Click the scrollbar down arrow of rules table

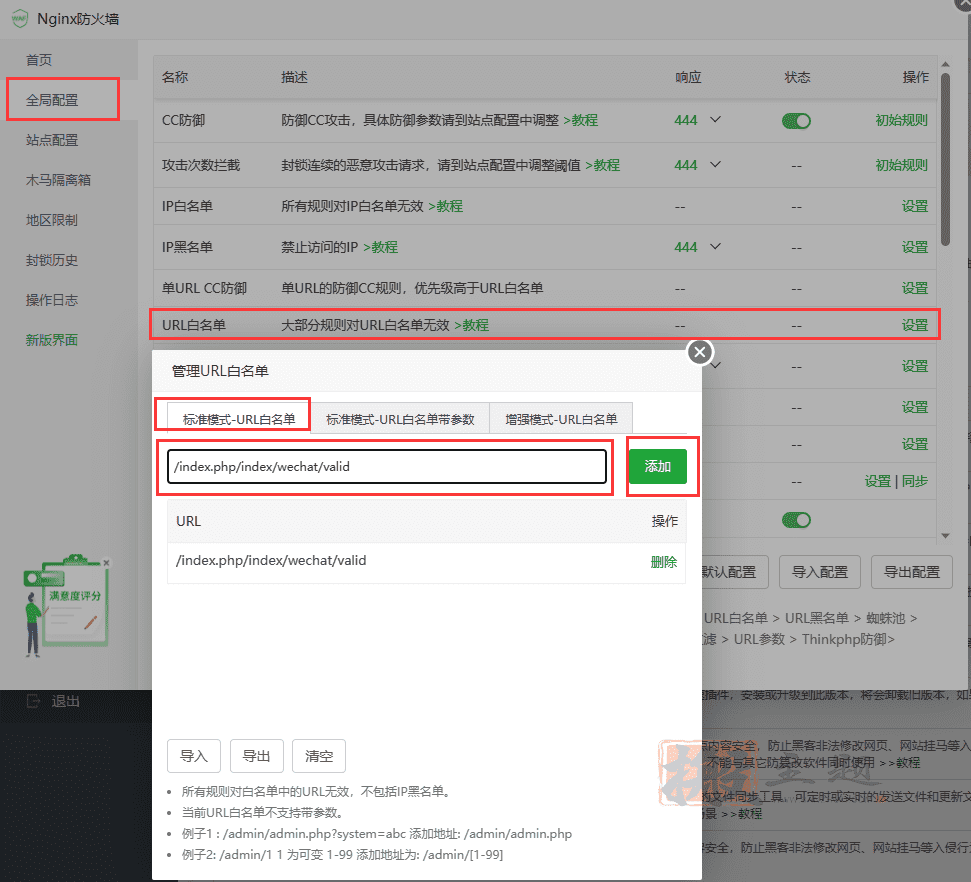click(945, 536)
